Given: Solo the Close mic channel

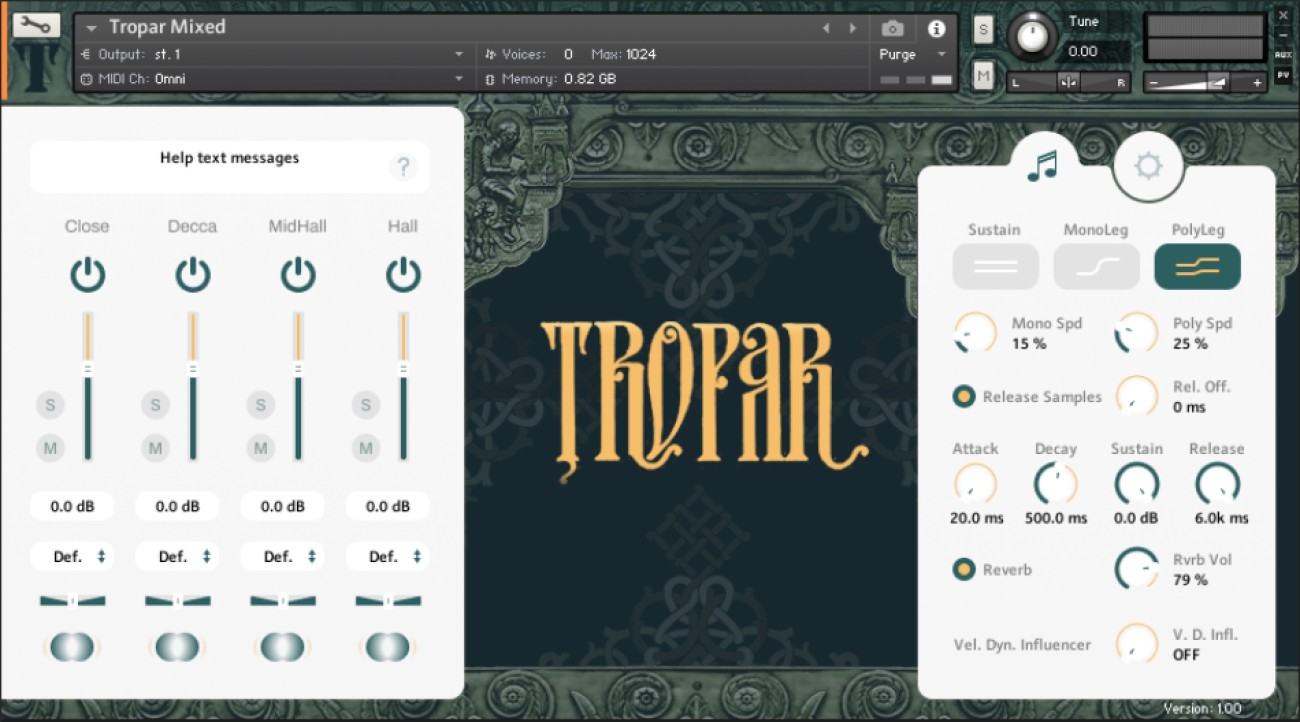Looking at the screenshot, I should tap(50, 405).
